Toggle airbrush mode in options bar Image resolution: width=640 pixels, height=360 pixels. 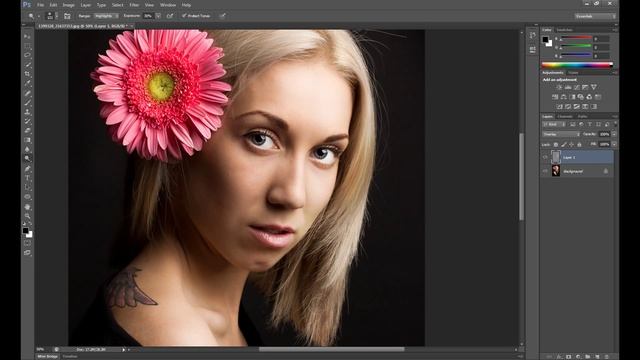[x=170, y=16]
